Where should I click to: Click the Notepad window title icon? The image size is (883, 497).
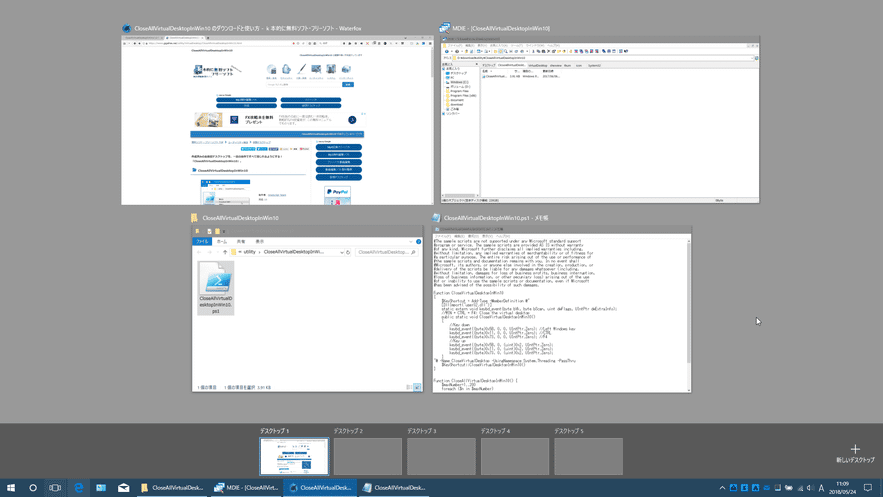click(x=436, y=218)
